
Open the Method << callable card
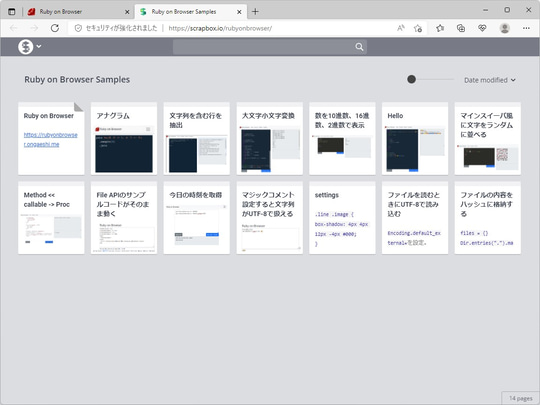(x=51, y=218)
